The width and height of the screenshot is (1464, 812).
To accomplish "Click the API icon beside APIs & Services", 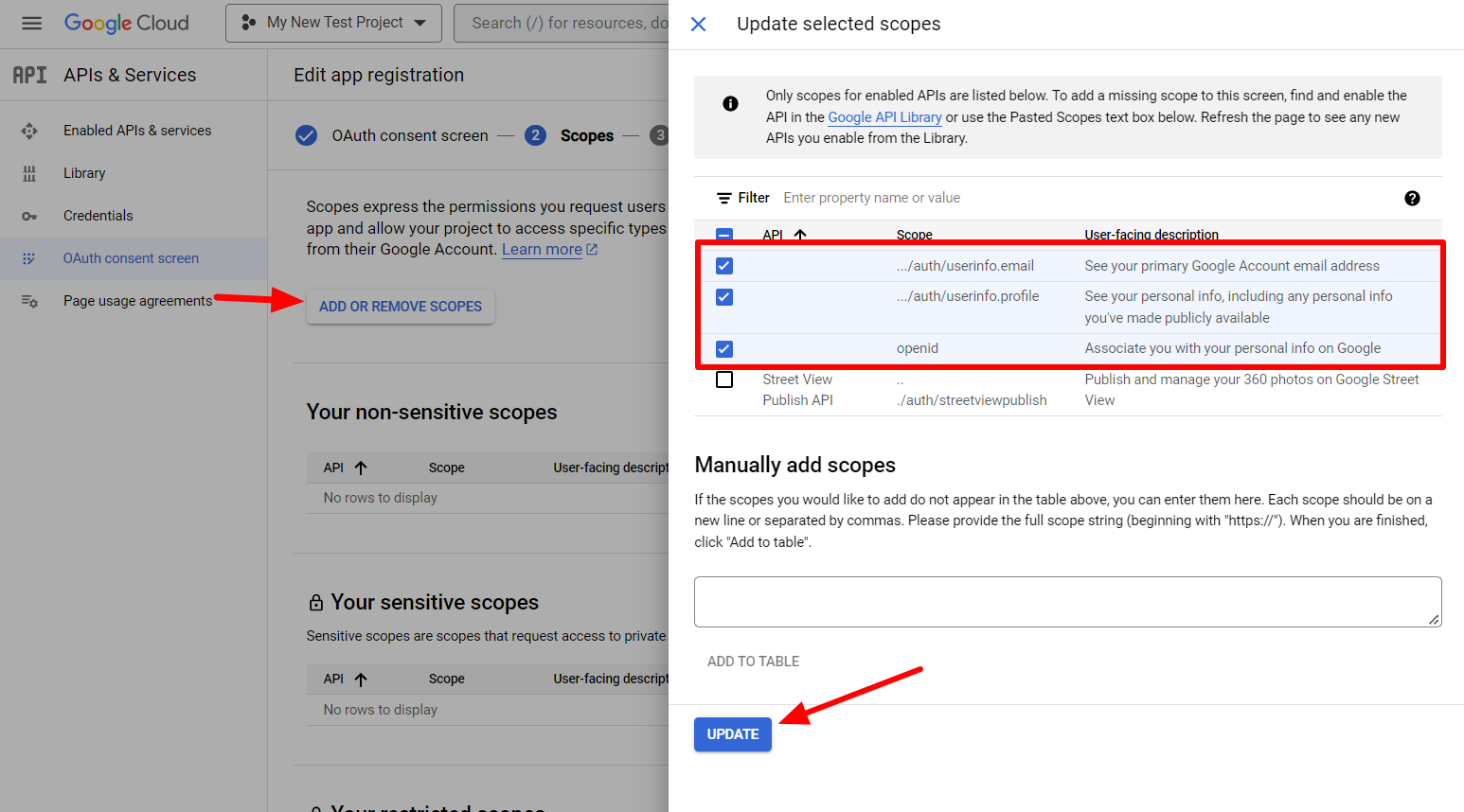I will point(29,75).
